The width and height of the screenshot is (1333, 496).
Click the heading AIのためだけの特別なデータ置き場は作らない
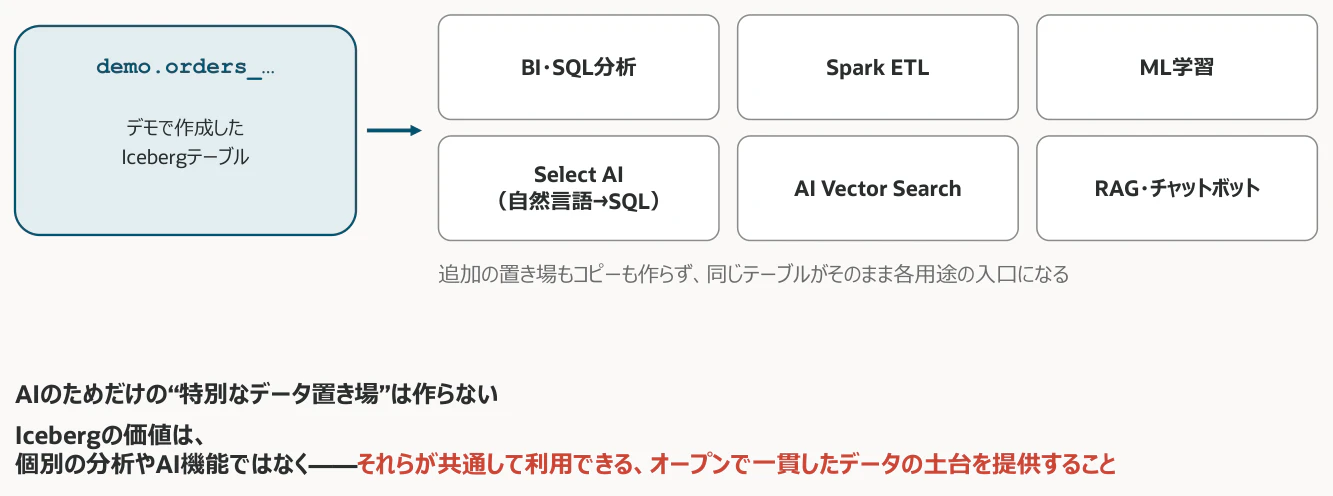pos(257,395)
